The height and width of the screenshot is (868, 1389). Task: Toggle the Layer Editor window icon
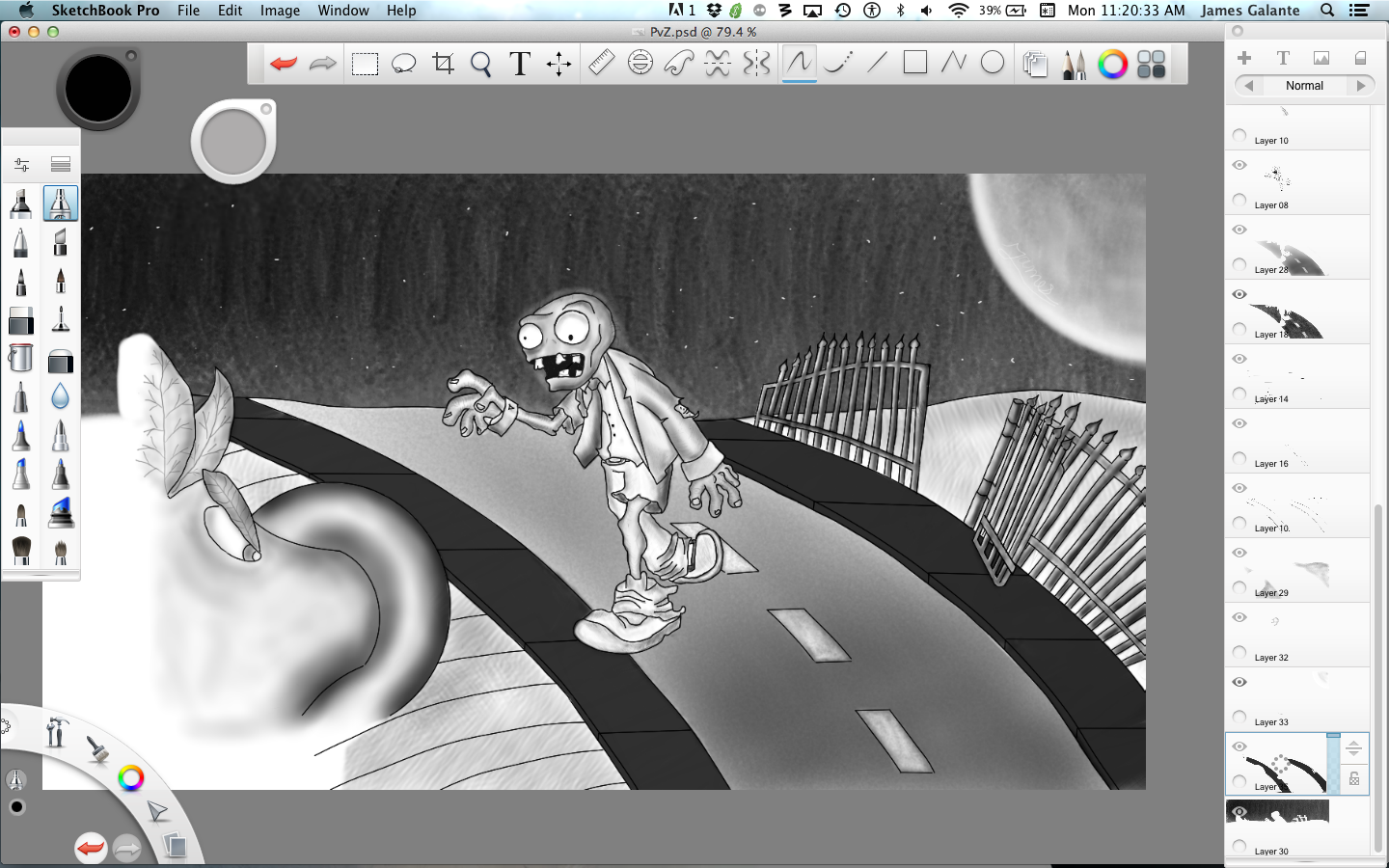pos(1035,65)
